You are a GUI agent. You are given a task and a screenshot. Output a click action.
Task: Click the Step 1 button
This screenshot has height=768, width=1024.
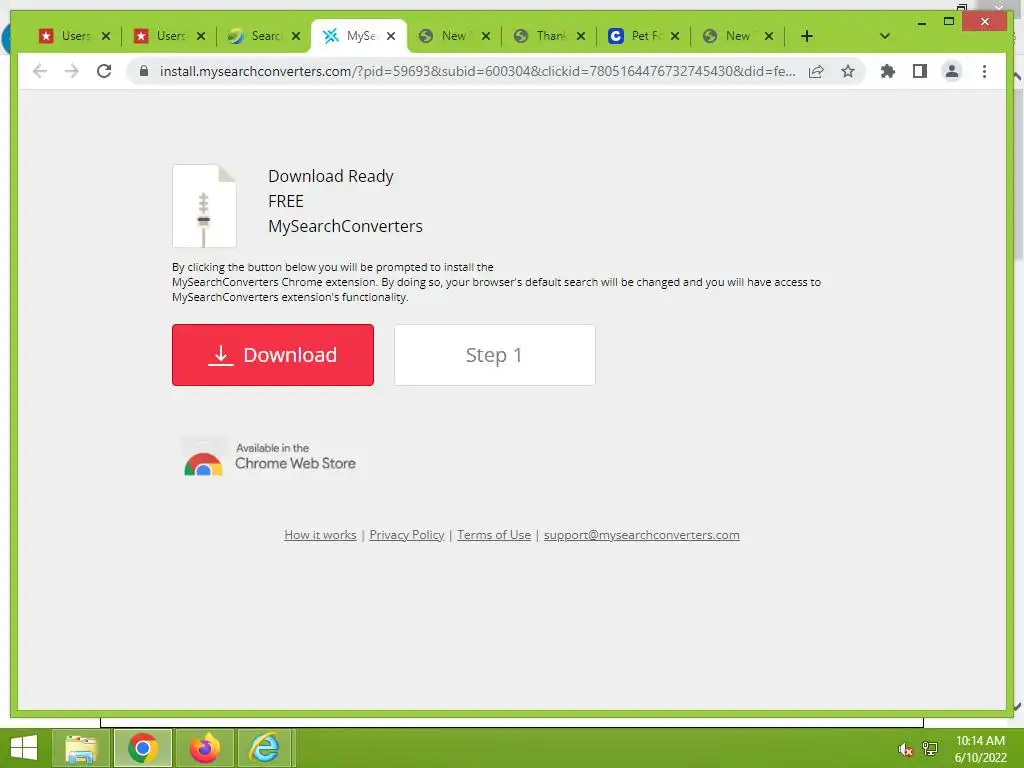pyautogui.click(x=495, y=355)
